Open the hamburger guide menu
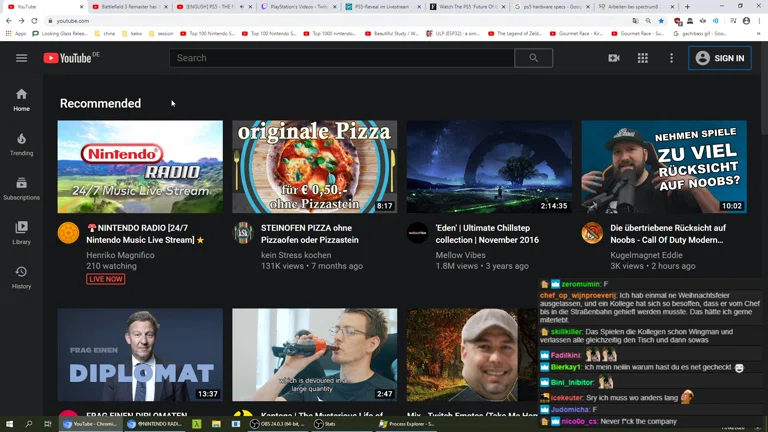Screen dimensions: 768x432 (x=21, y=58)
